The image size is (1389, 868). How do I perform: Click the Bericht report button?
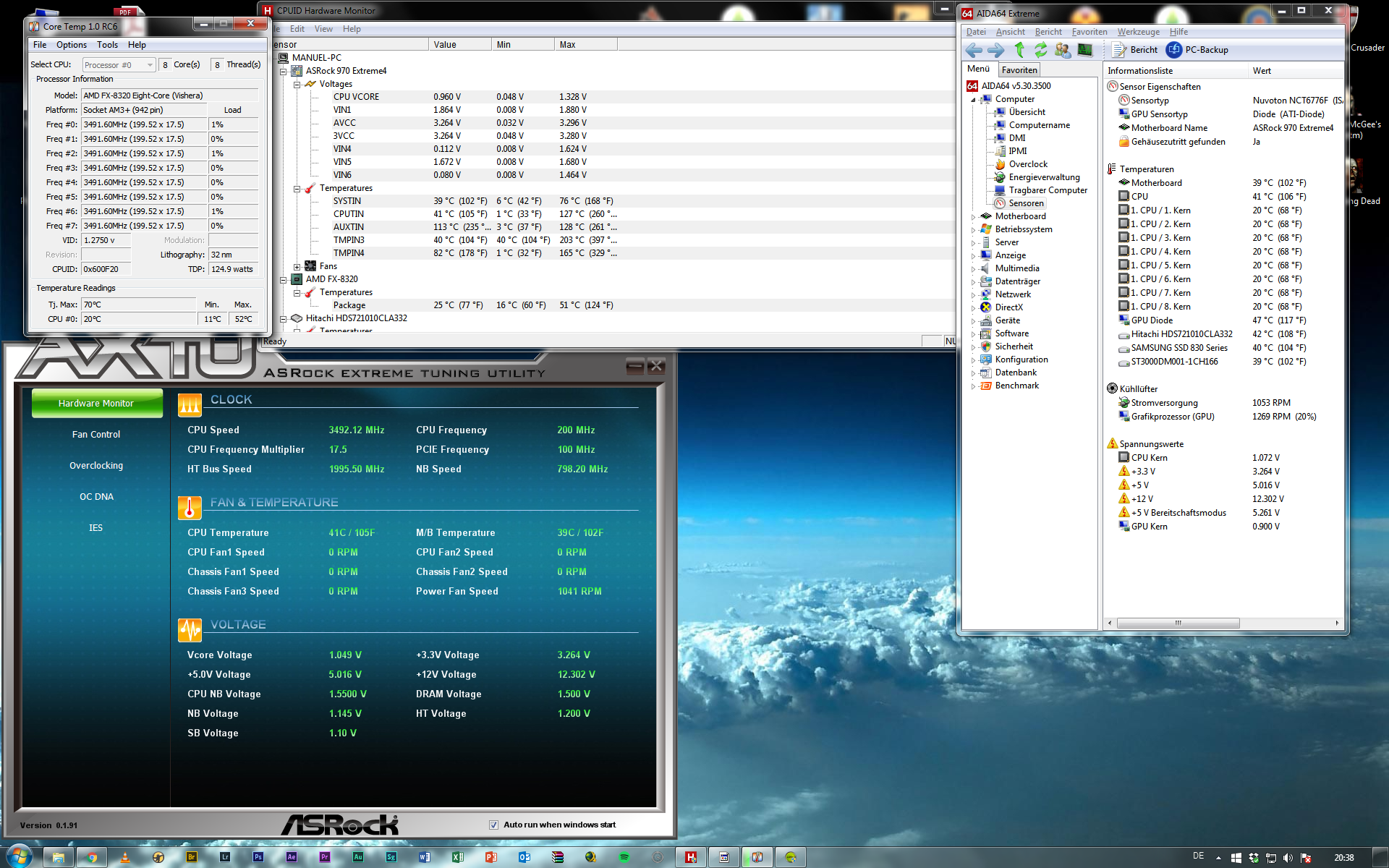tap(1135, 50)
